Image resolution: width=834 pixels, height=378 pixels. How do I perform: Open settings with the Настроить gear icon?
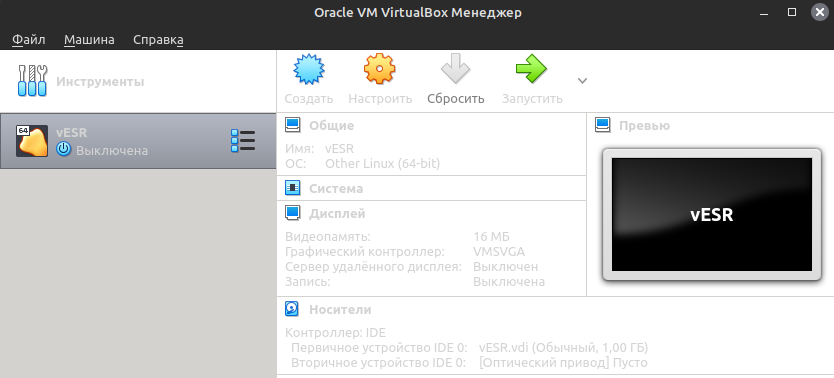coord(380,69)
